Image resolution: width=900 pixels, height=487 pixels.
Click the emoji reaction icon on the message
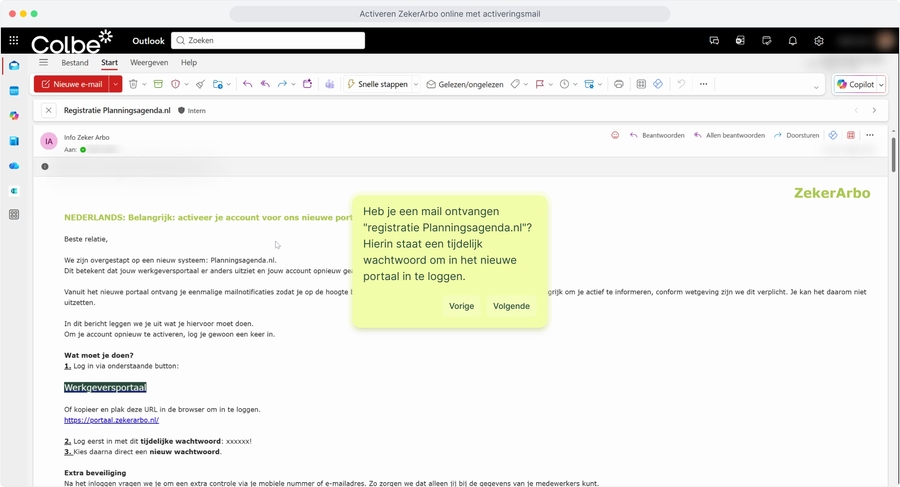(x=615, y=135)
